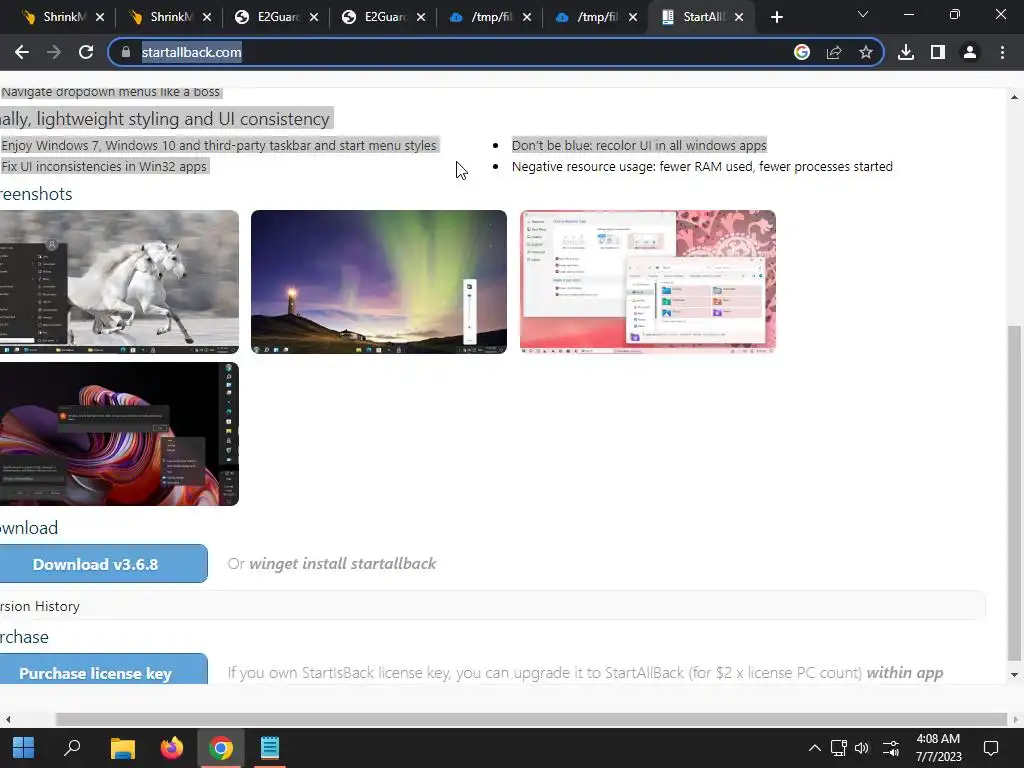
Task: Close the second ShrinkM tab
Action: pyautogui.click(x=207, y=17)
